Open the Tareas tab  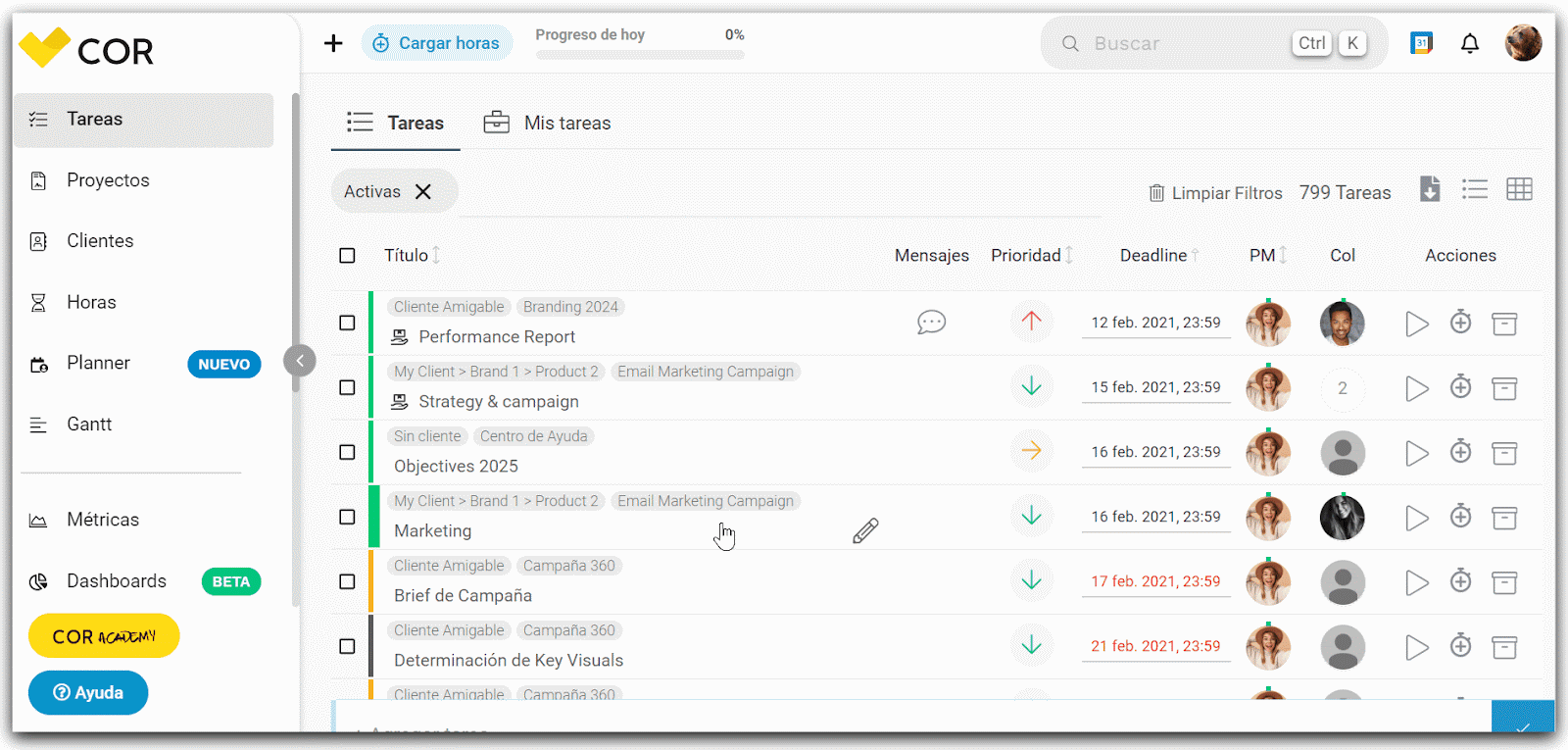point(396,123)
